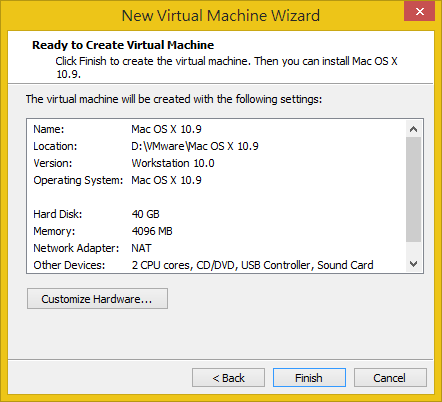The height and width of the screenshot is (402, 442).
Task: Click the Ready to Create Virtual Machine heading
Action: 123,45
